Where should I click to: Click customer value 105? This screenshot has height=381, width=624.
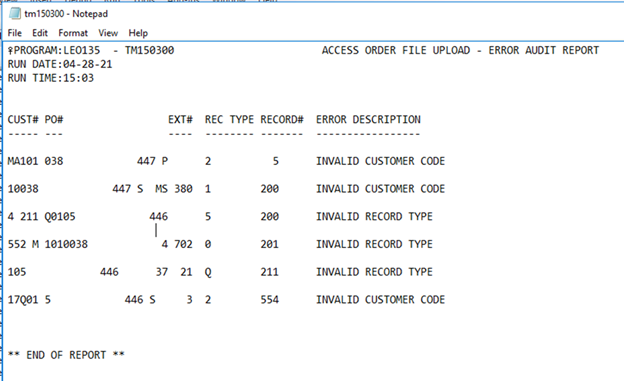(x=17, y=272)
